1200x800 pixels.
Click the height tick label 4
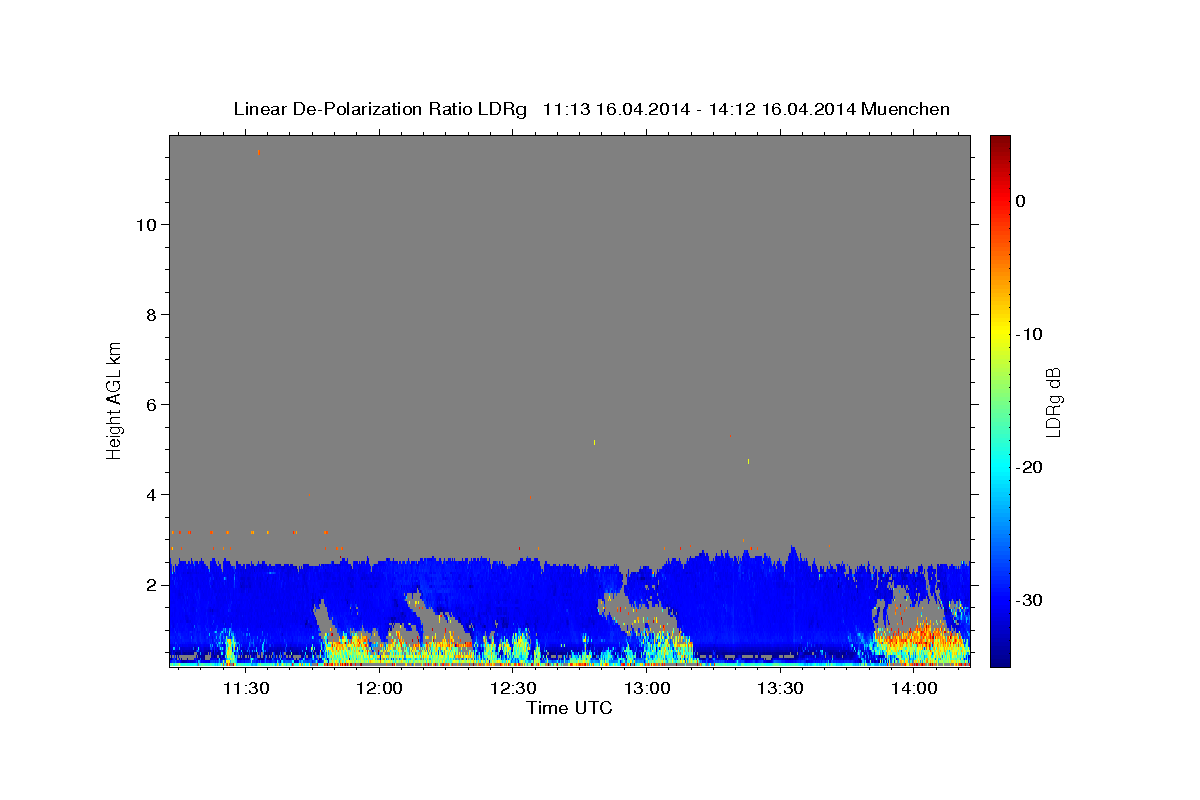[x=151, y=494]
